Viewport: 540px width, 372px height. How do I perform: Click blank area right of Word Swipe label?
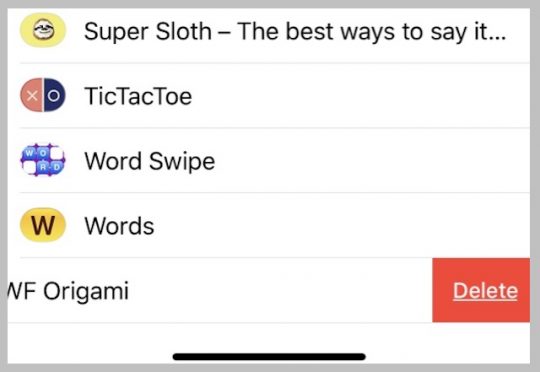(373, 161)
